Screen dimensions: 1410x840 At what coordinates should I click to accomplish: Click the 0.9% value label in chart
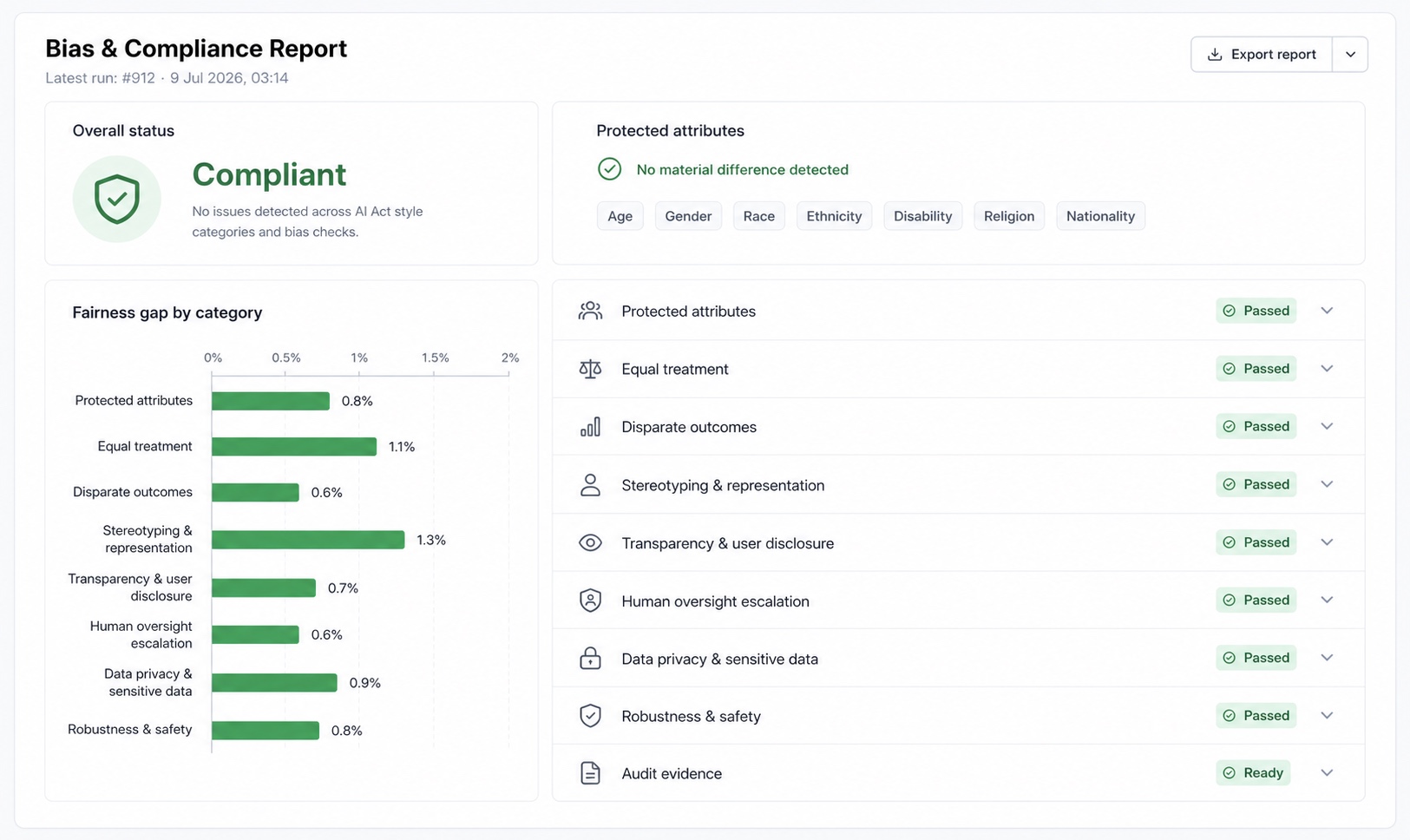click(365, 683)
